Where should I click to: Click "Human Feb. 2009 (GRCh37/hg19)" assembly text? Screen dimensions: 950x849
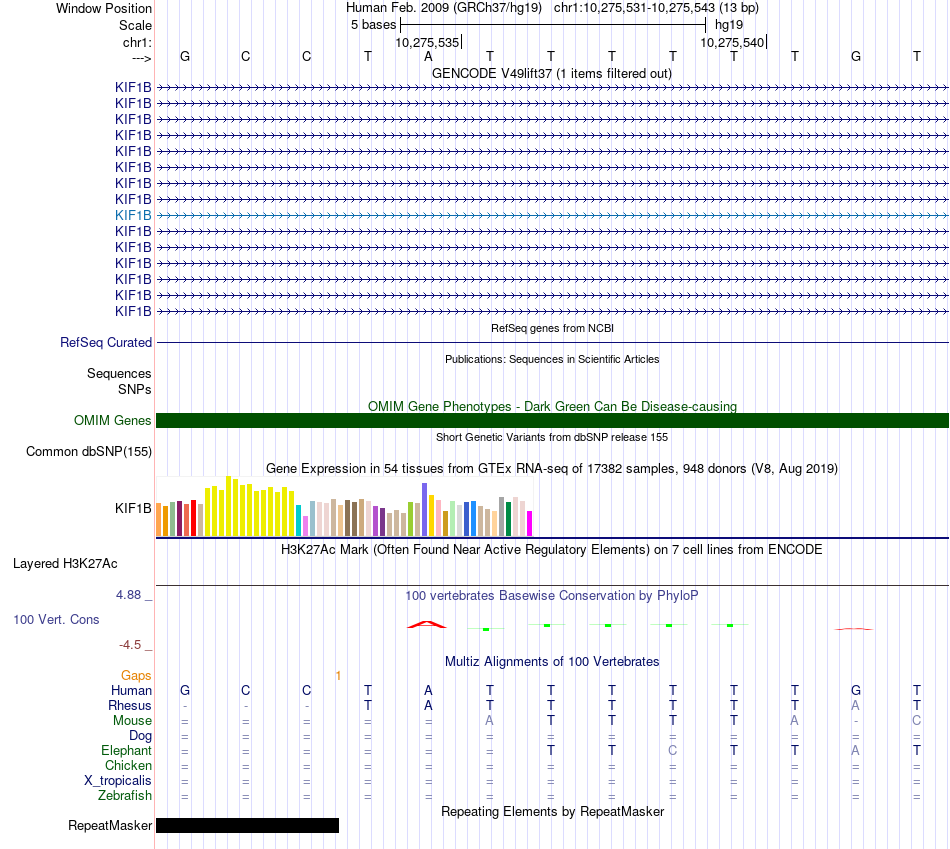[445, 8]
